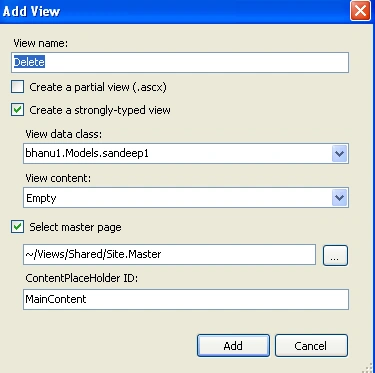The image size is (375, 373).
Task: Click the master page path field
Action: click(x=169, y=254)
